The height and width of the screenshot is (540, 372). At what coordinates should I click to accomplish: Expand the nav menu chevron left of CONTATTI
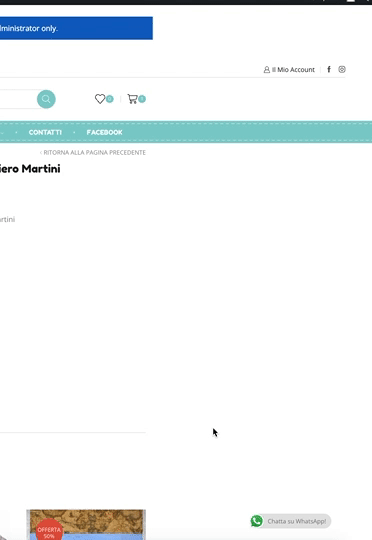pyautogui.click(x=2, y=133)
